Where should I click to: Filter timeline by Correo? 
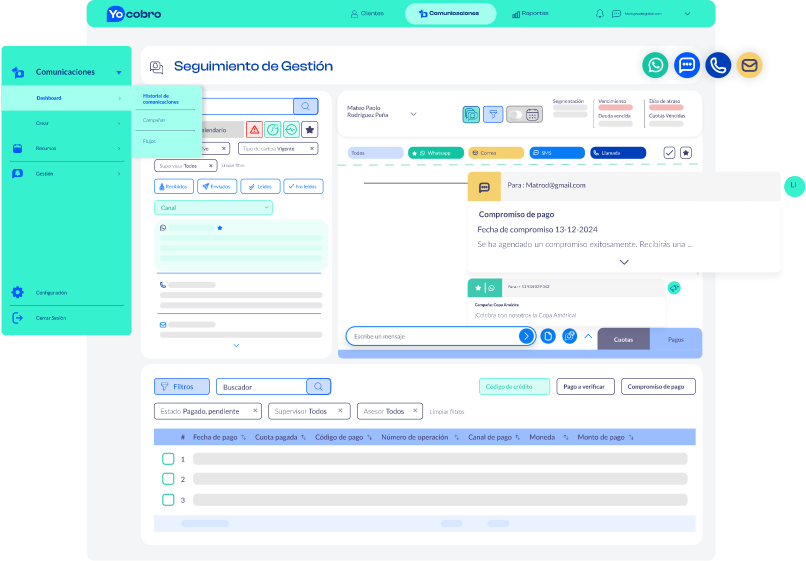496,153
